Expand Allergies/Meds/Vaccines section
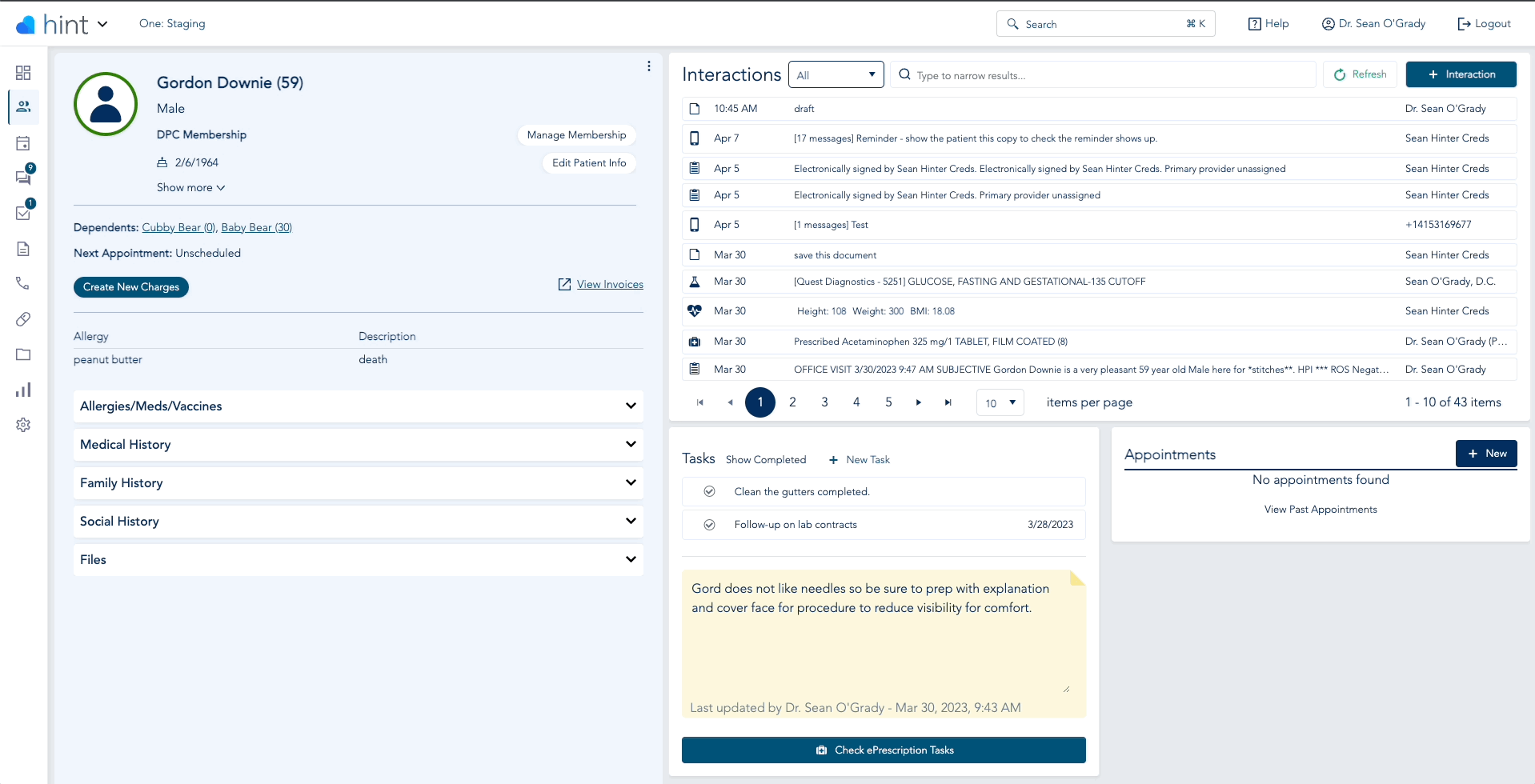This screenshot has width=1535, height=784. 359,406
